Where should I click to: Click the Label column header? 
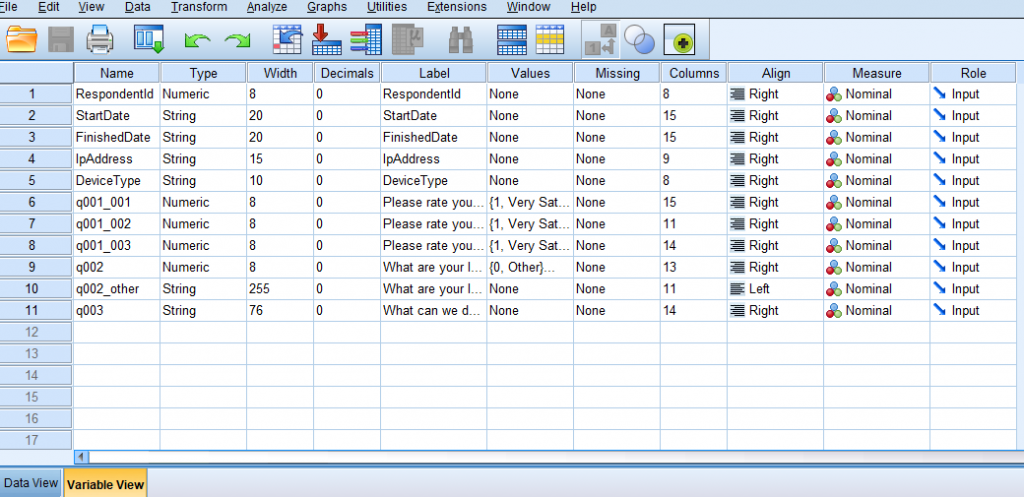coord(434,73)
